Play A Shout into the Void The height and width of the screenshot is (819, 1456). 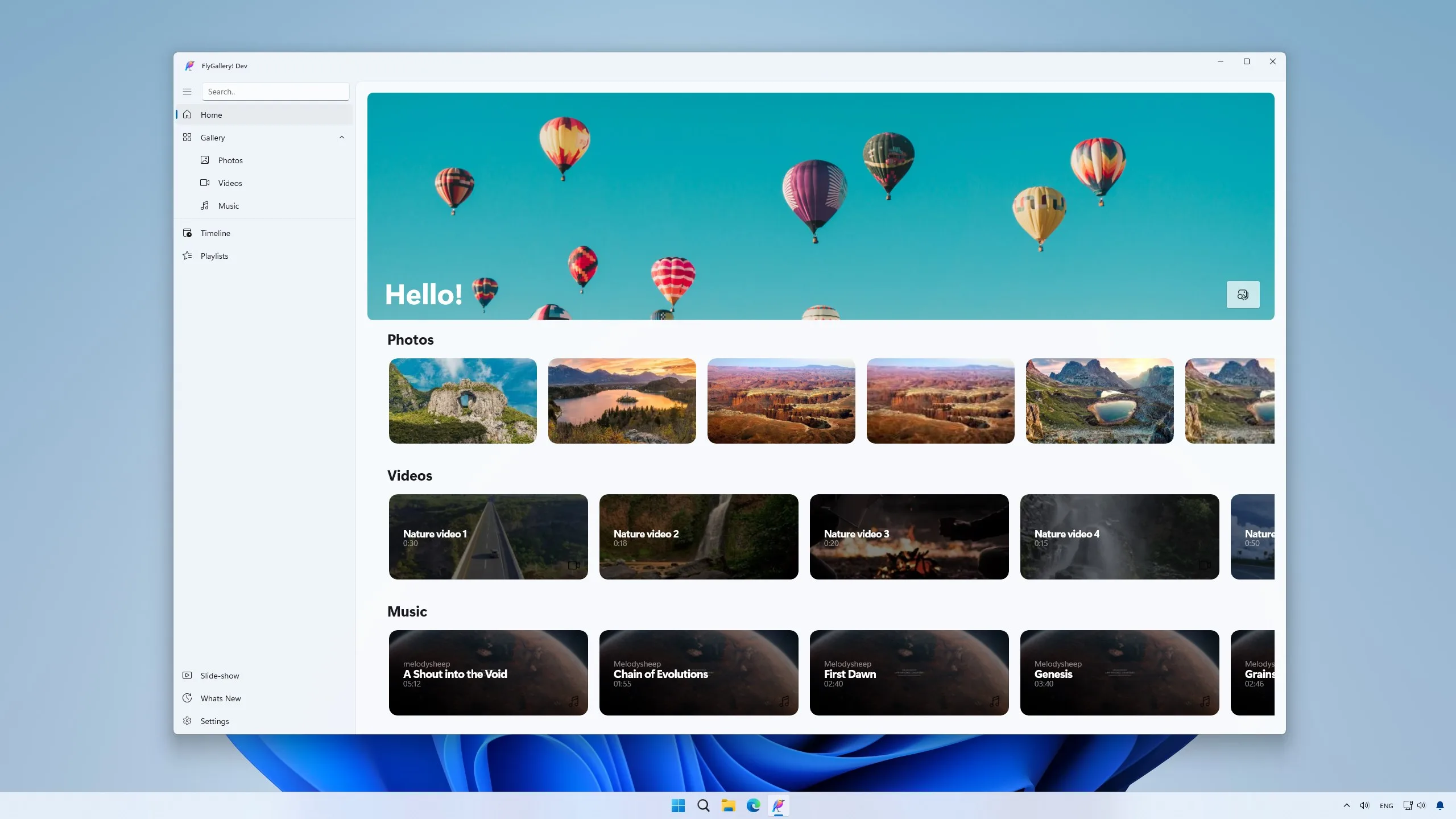(488, 673)
